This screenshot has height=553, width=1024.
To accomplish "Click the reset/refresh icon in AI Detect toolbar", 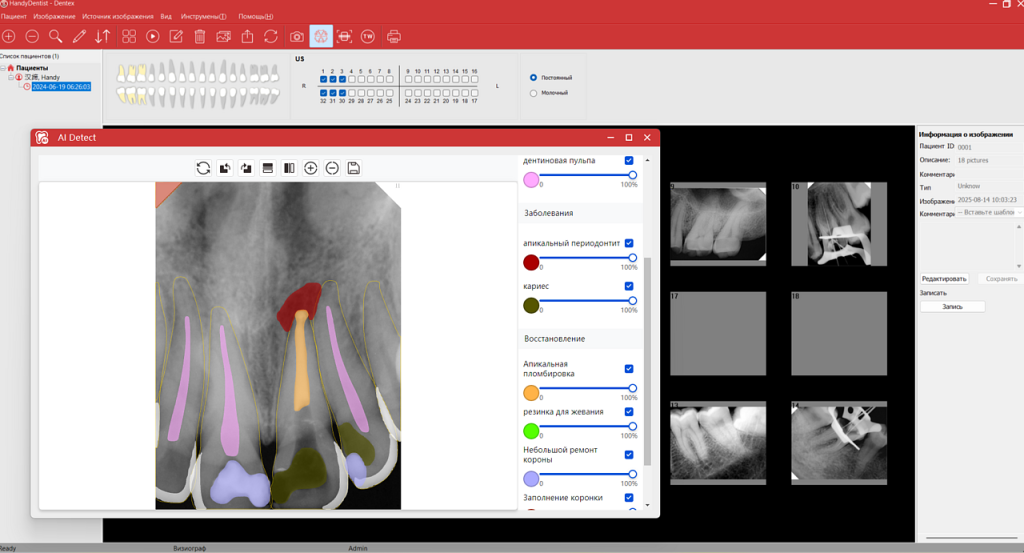I will tap(203, 168).
